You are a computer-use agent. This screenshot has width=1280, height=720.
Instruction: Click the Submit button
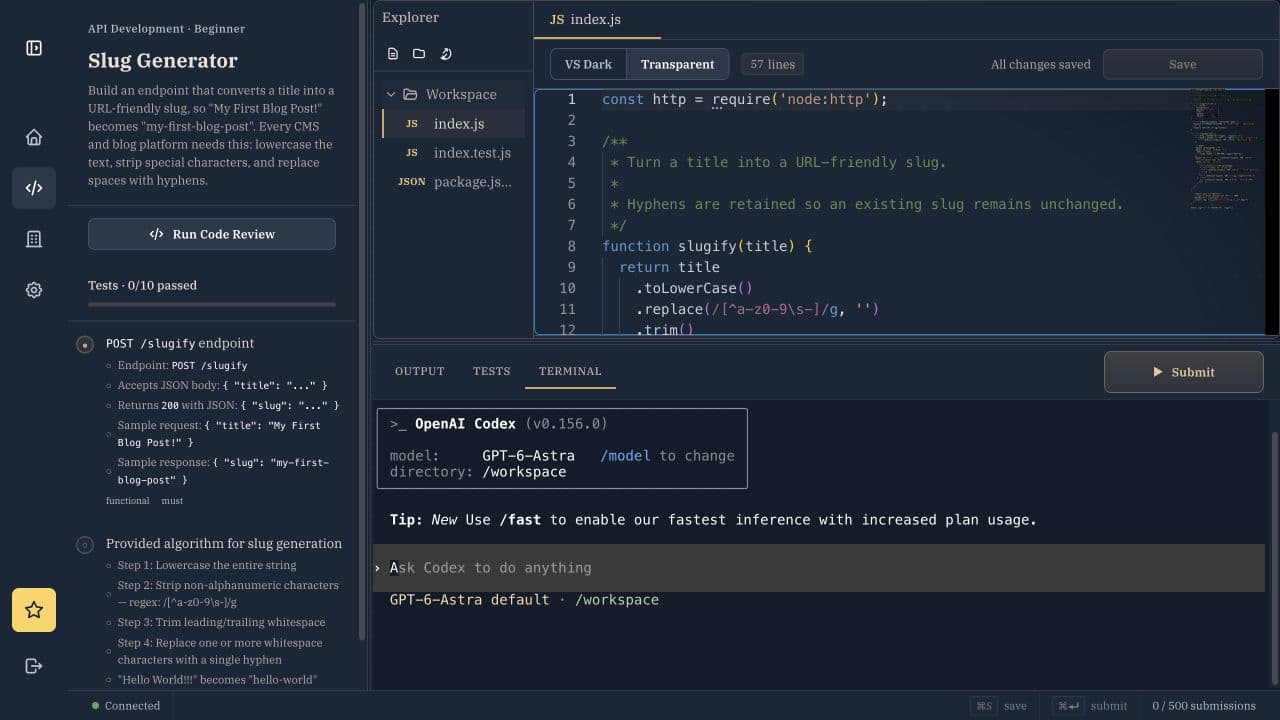tap(1184, 372)
